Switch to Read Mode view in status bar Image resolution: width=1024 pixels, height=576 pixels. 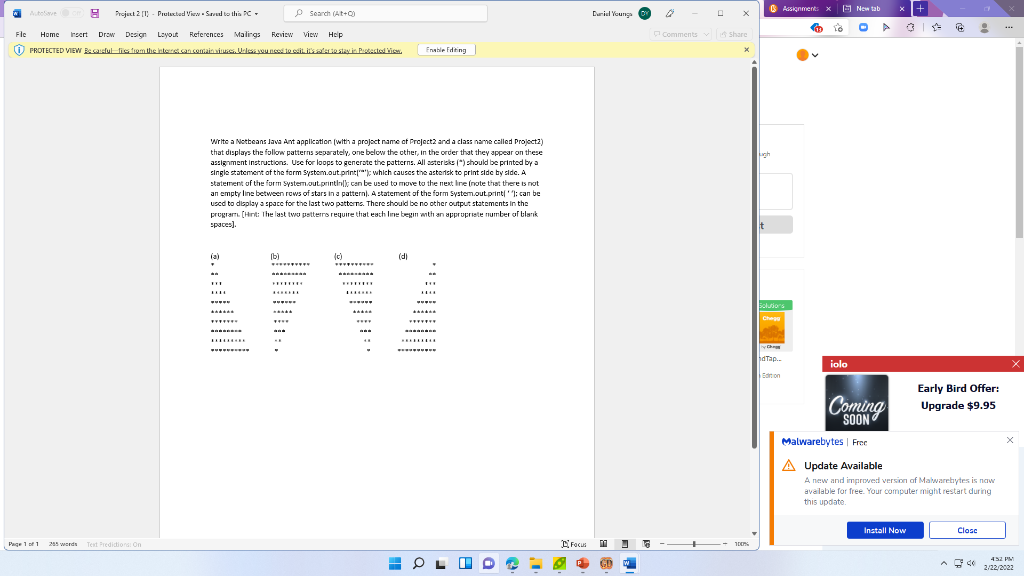coord(603,543)
